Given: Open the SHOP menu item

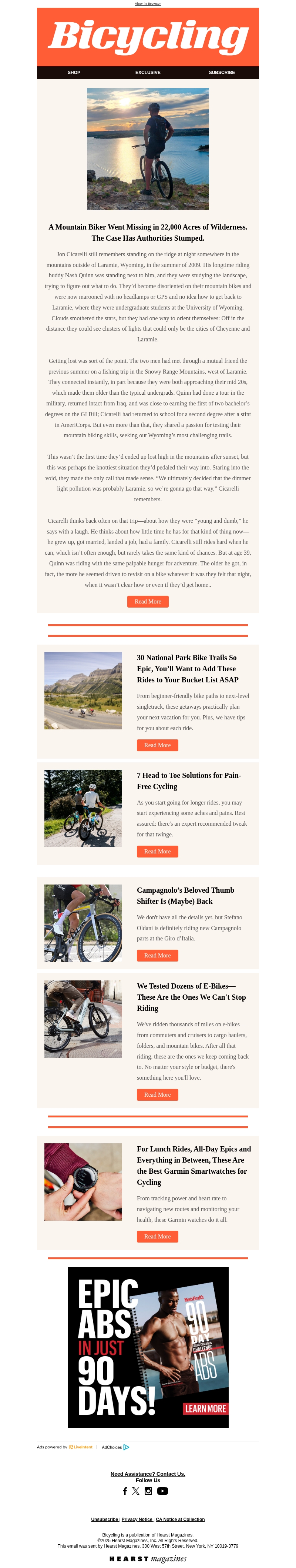Looking at the screenshot, I should [x=74, y=73].
